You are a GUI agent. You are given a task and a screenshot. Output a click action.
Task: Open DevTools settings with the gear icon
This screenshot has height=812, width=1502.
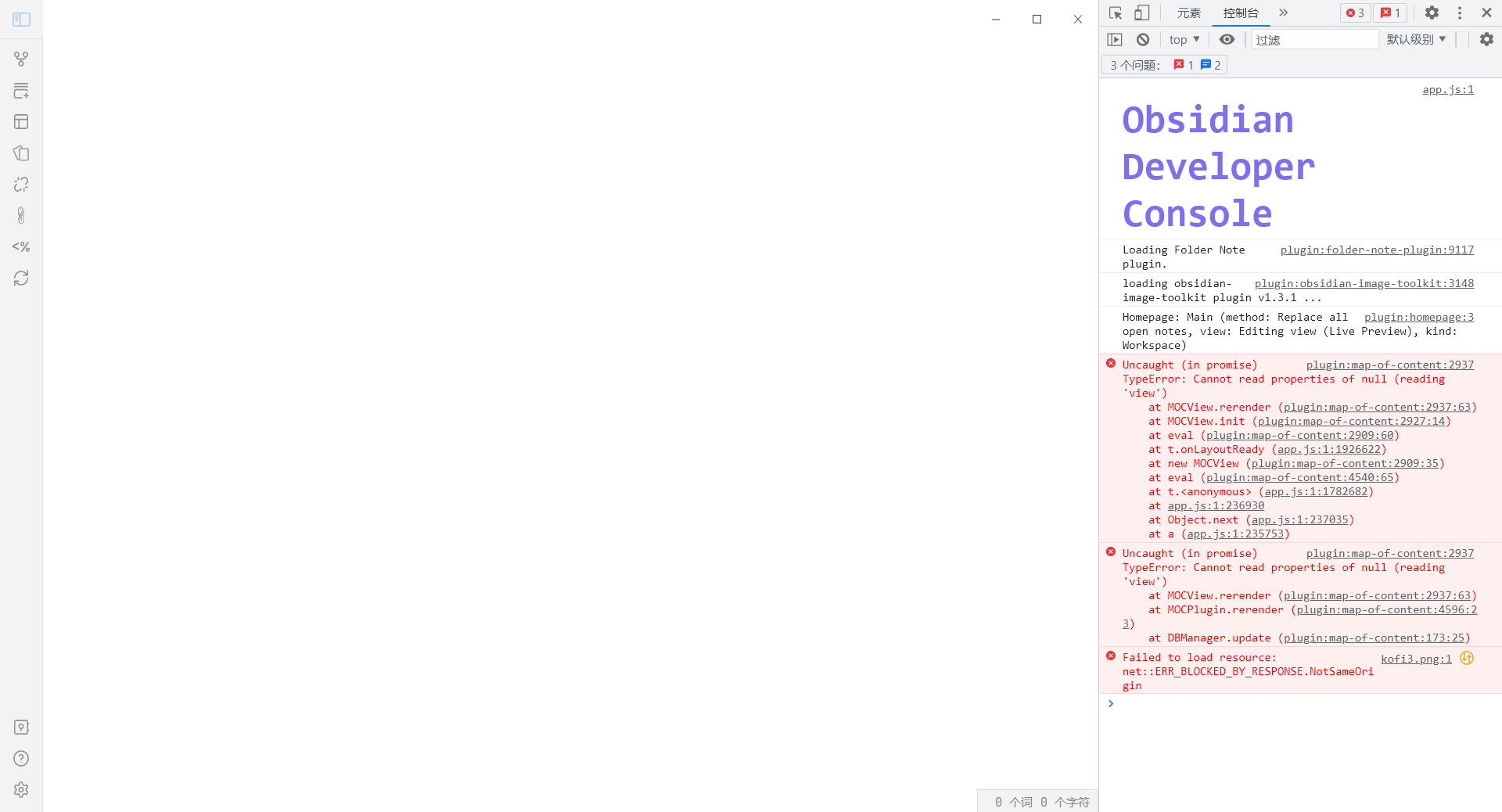click(1432, 13)
